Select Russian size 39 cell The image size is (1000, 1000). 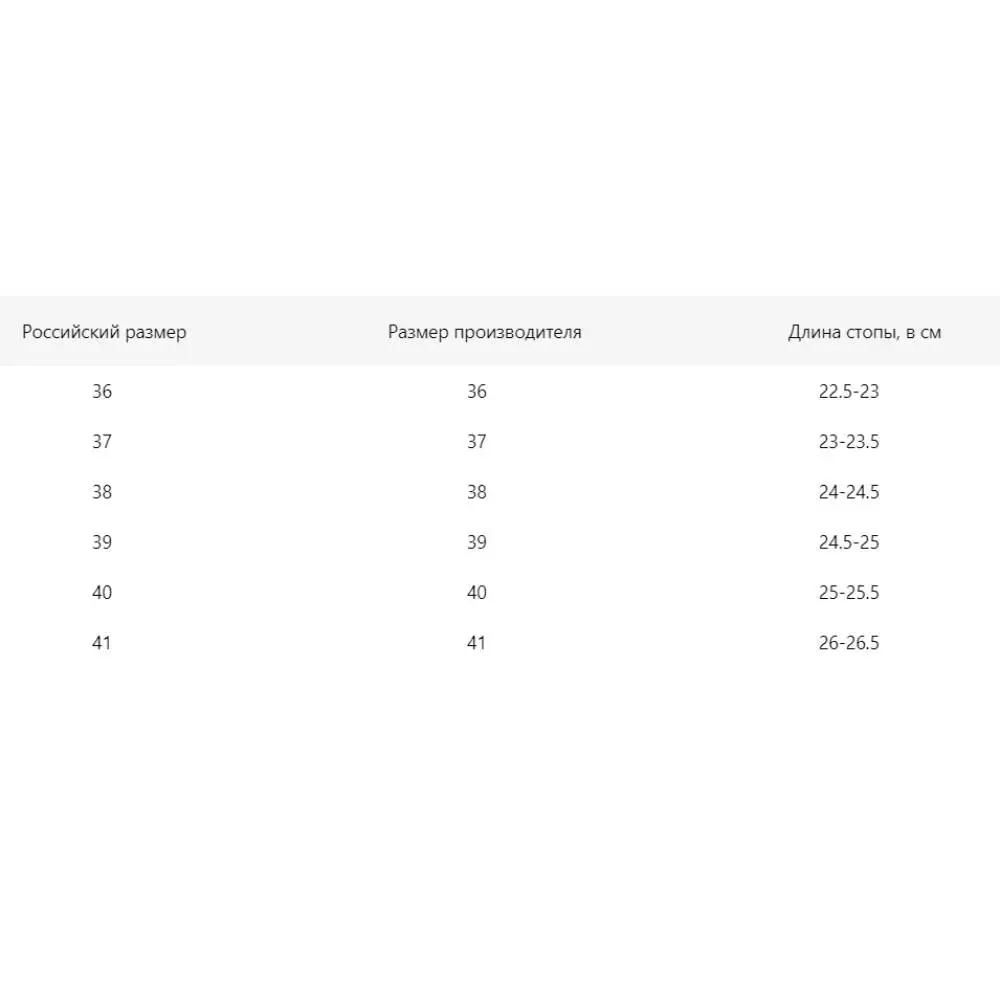point(102,542)
